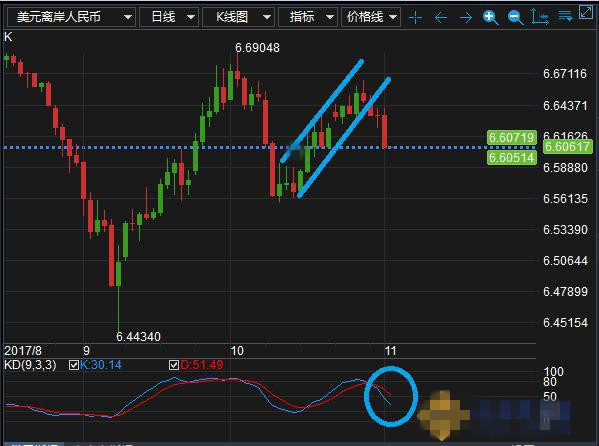599x446 pixels.
Task: Click the high price label 6.69048
Action: pos(257,48)
